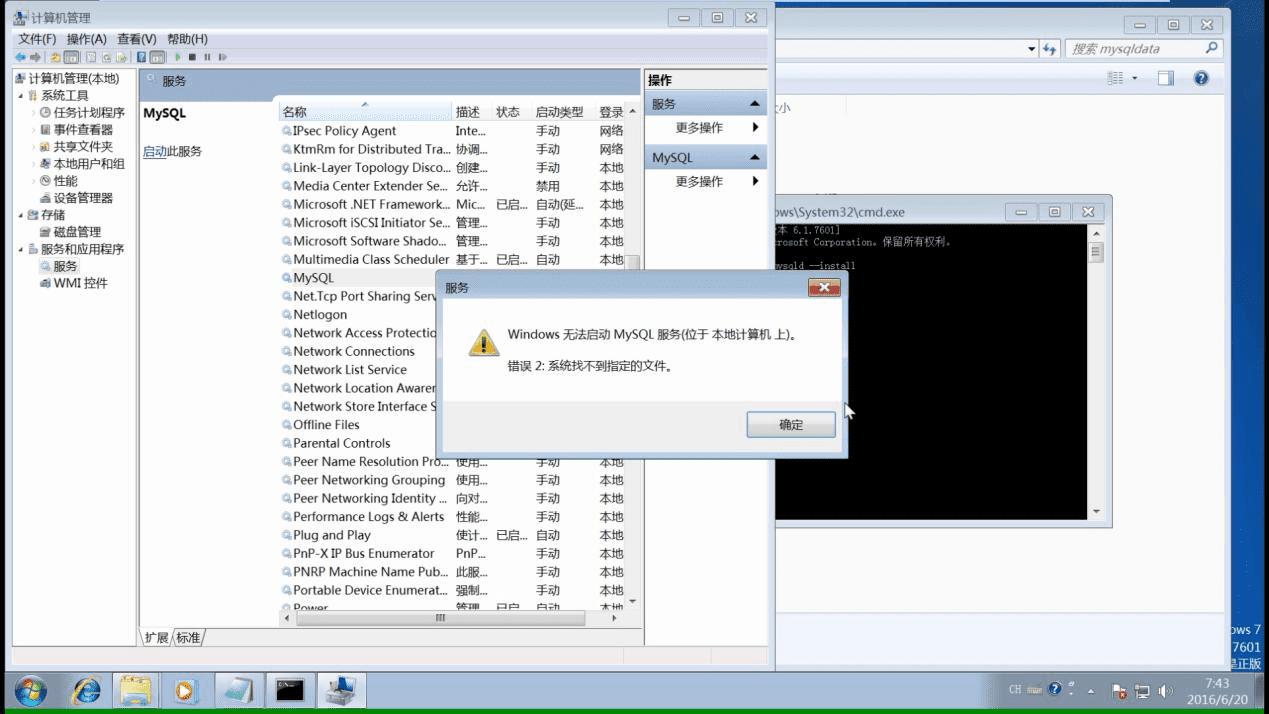Open the cmd.exe window from the taskbar

tap(288, 689)
